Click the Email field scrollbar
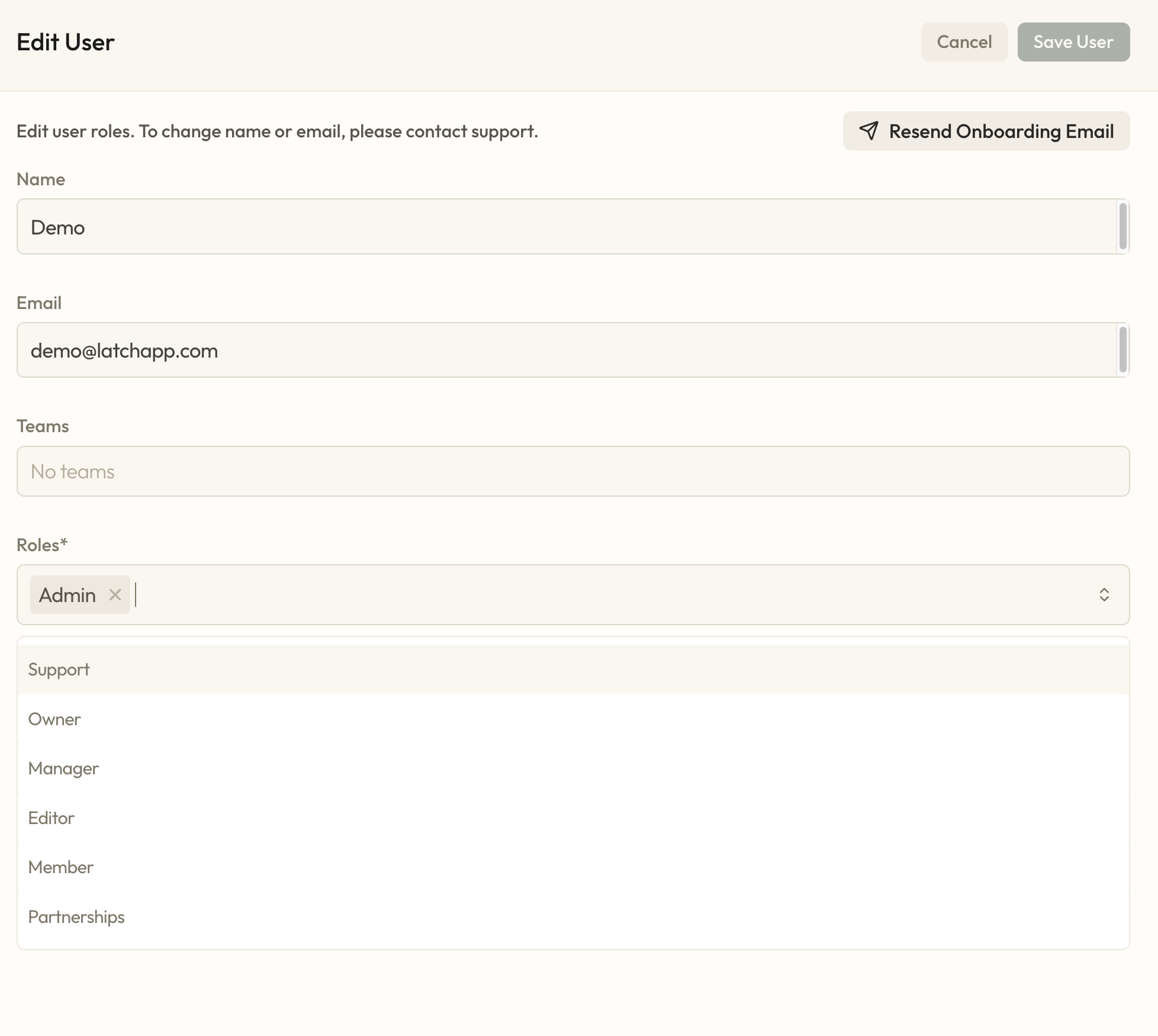Image resolution: width=1158 pixels, height=1036 pixels. 1123,350
